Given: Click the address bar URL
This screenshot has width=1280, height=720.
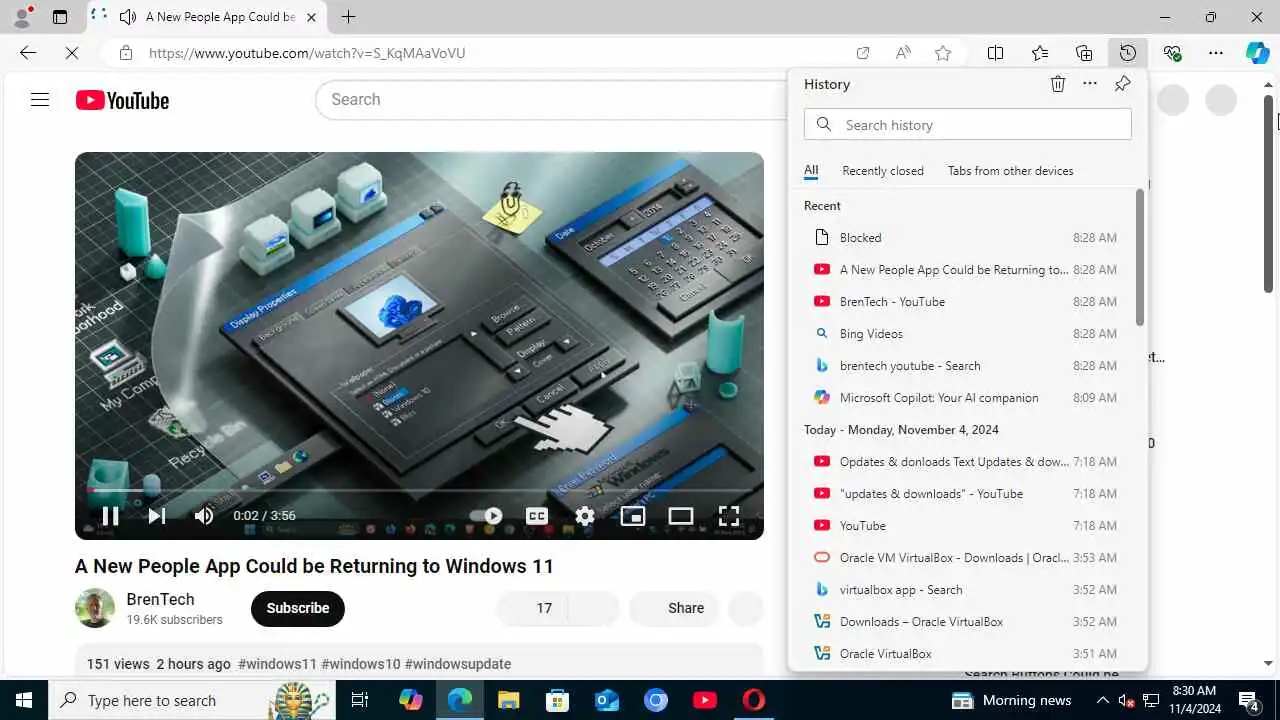Looking at the screenshot, I should [x=307, y=53].
